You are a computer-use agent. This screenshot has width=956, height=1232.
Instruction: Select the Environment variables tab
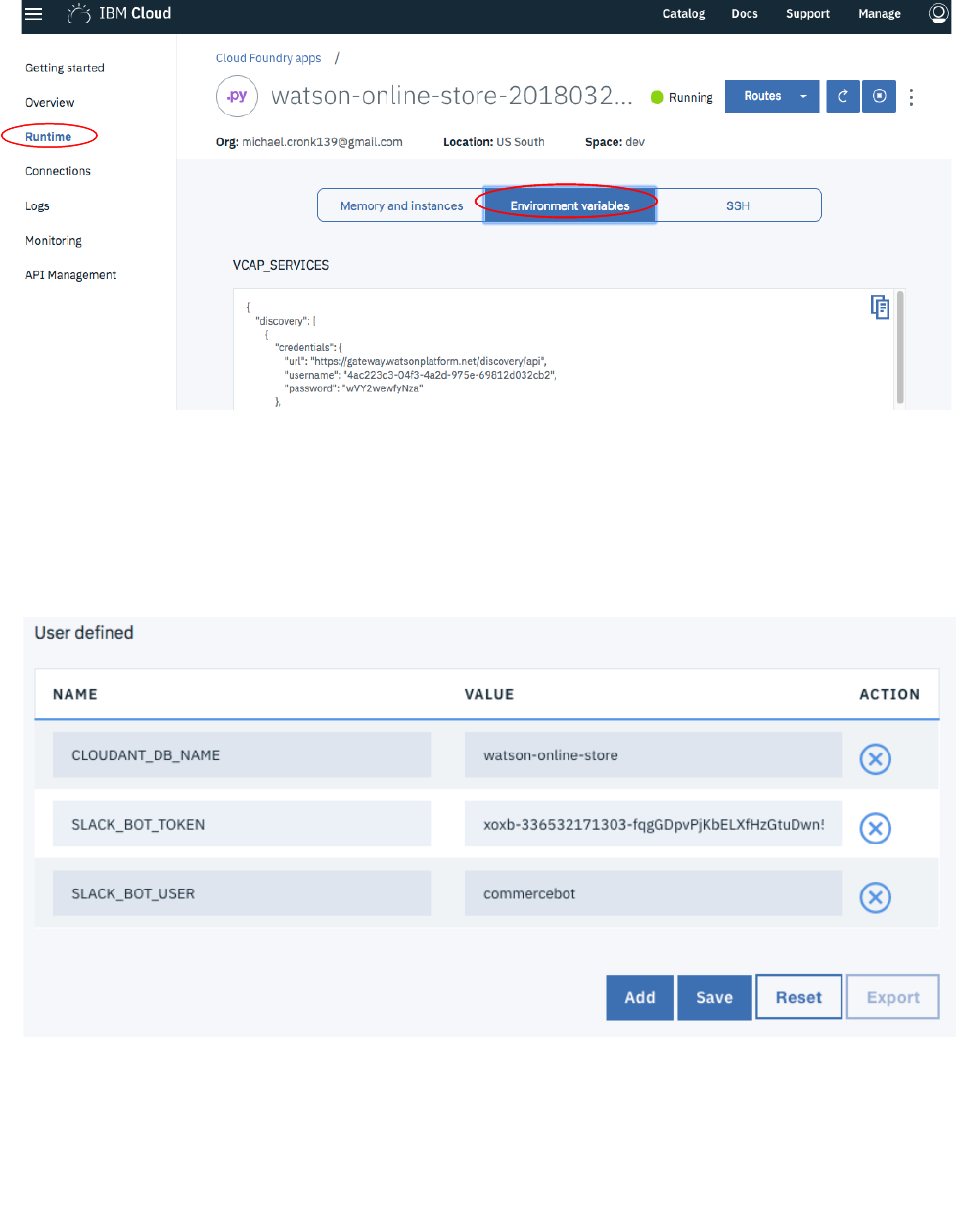569,205
